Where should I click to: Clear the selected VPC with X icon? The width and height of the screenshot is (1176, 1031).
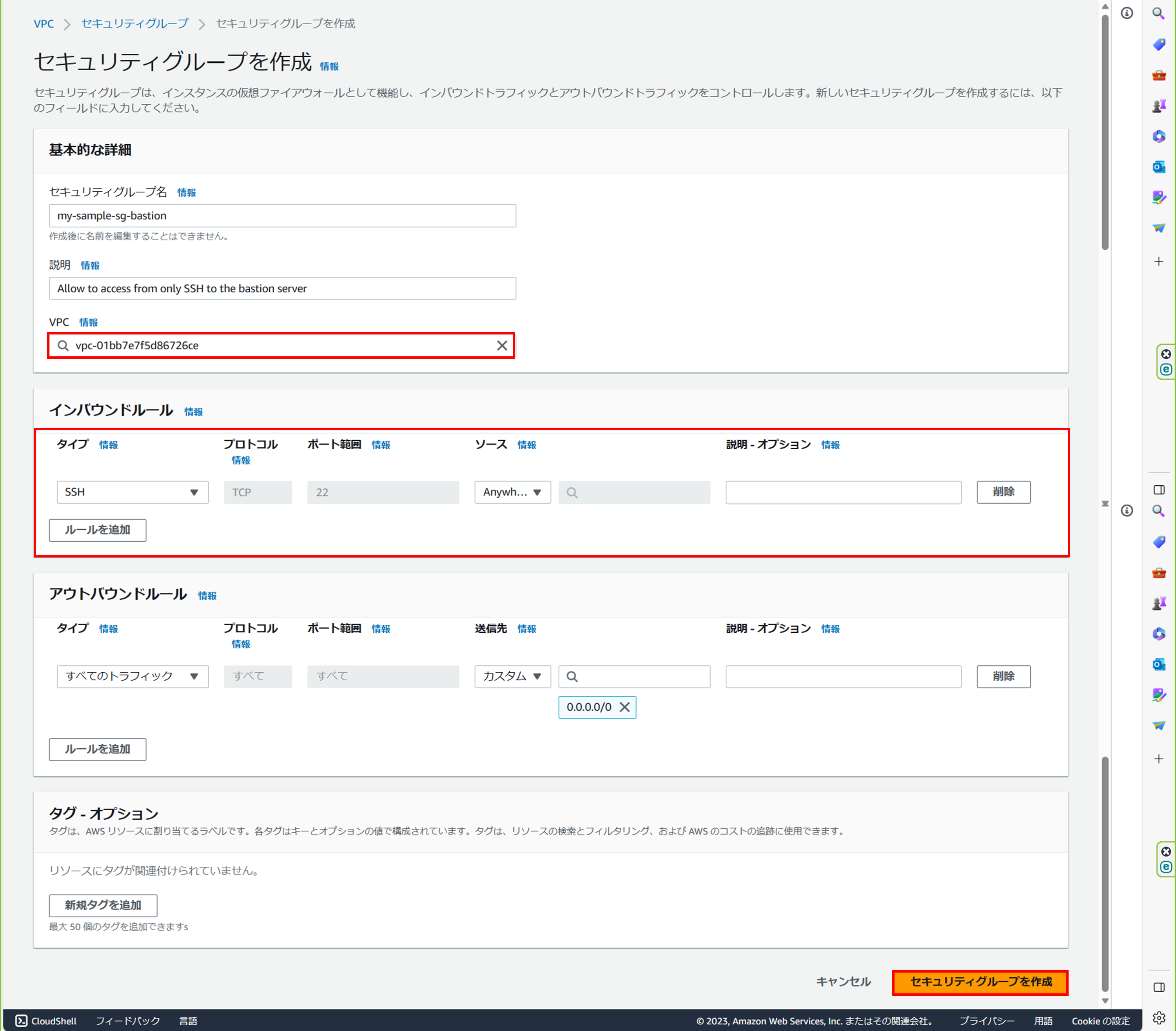coord(502,345)
